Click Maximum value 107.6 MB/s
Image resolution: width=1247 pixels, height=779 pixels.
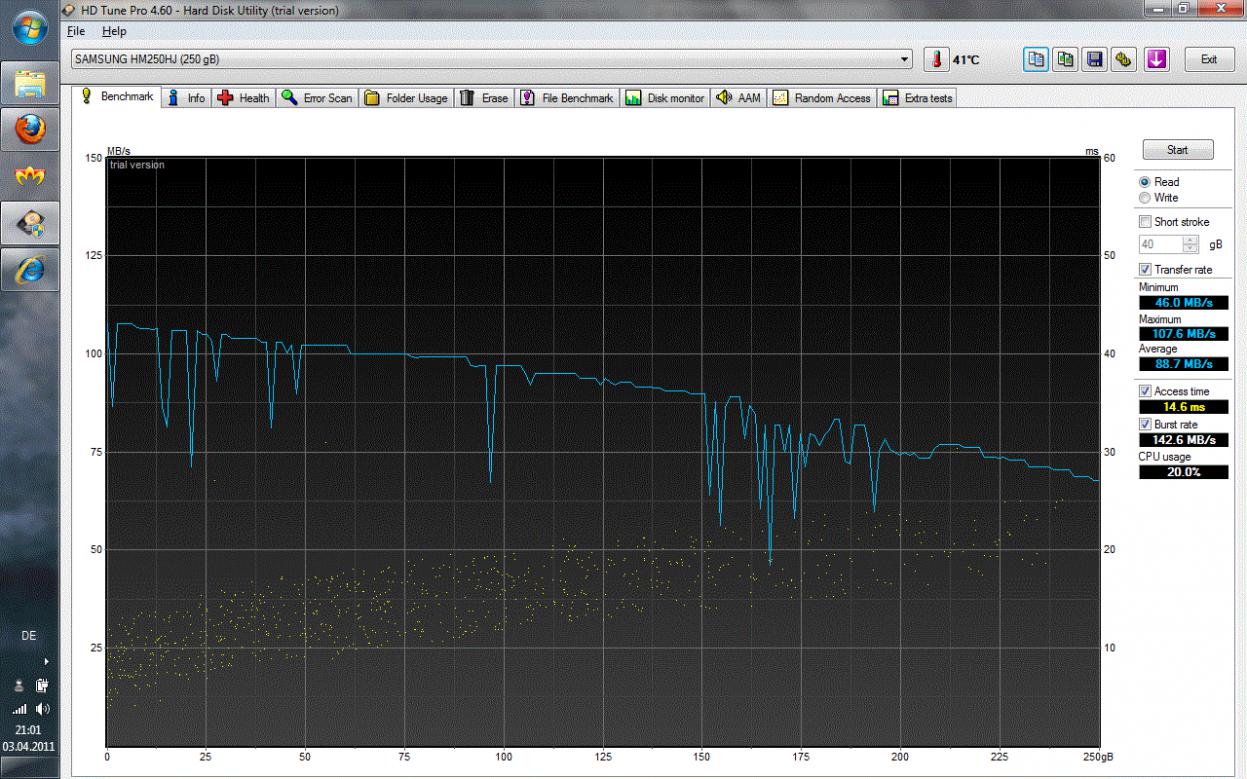[x=1183, y=333]
